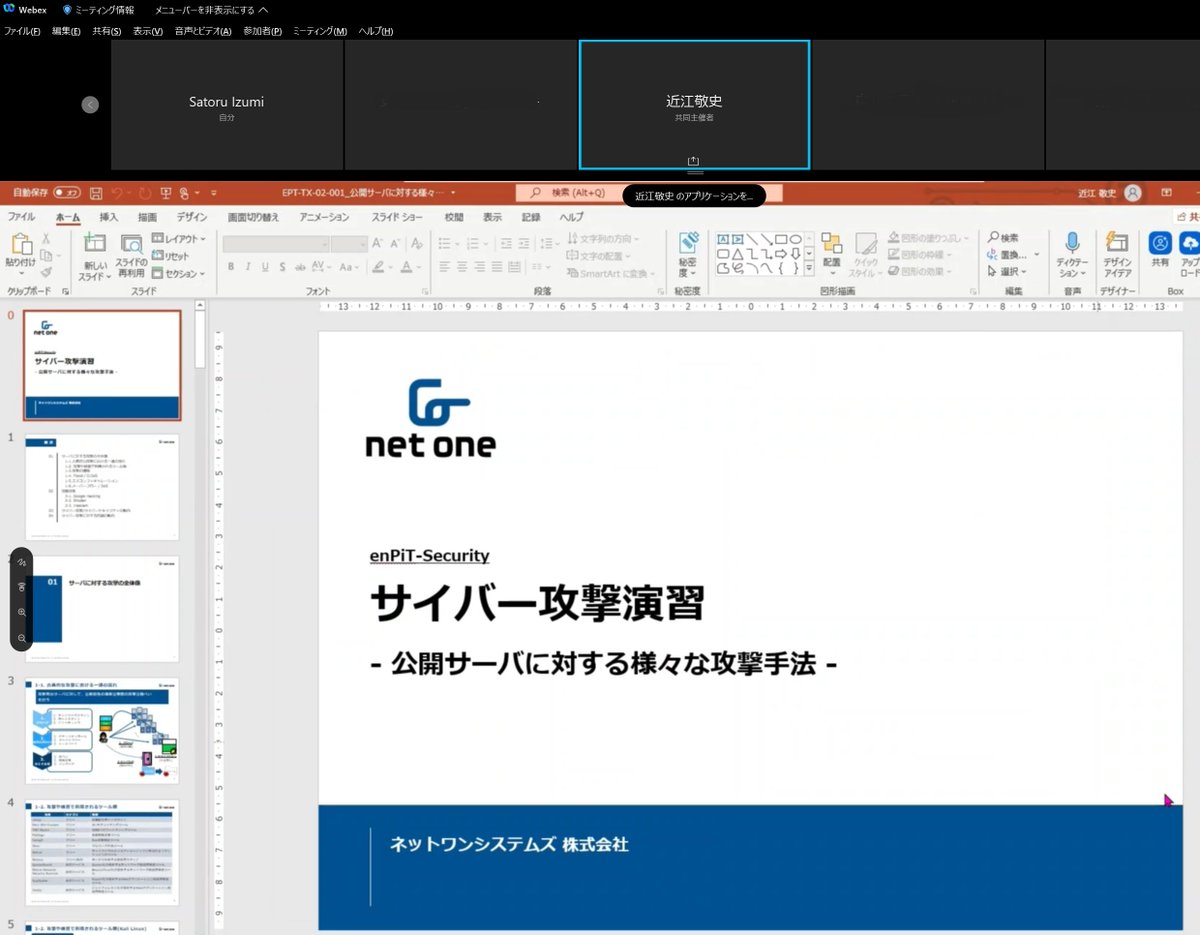Click the bullets list icon
The height and width of the screenshot is (935, 1200).
(x=444, y=243)
